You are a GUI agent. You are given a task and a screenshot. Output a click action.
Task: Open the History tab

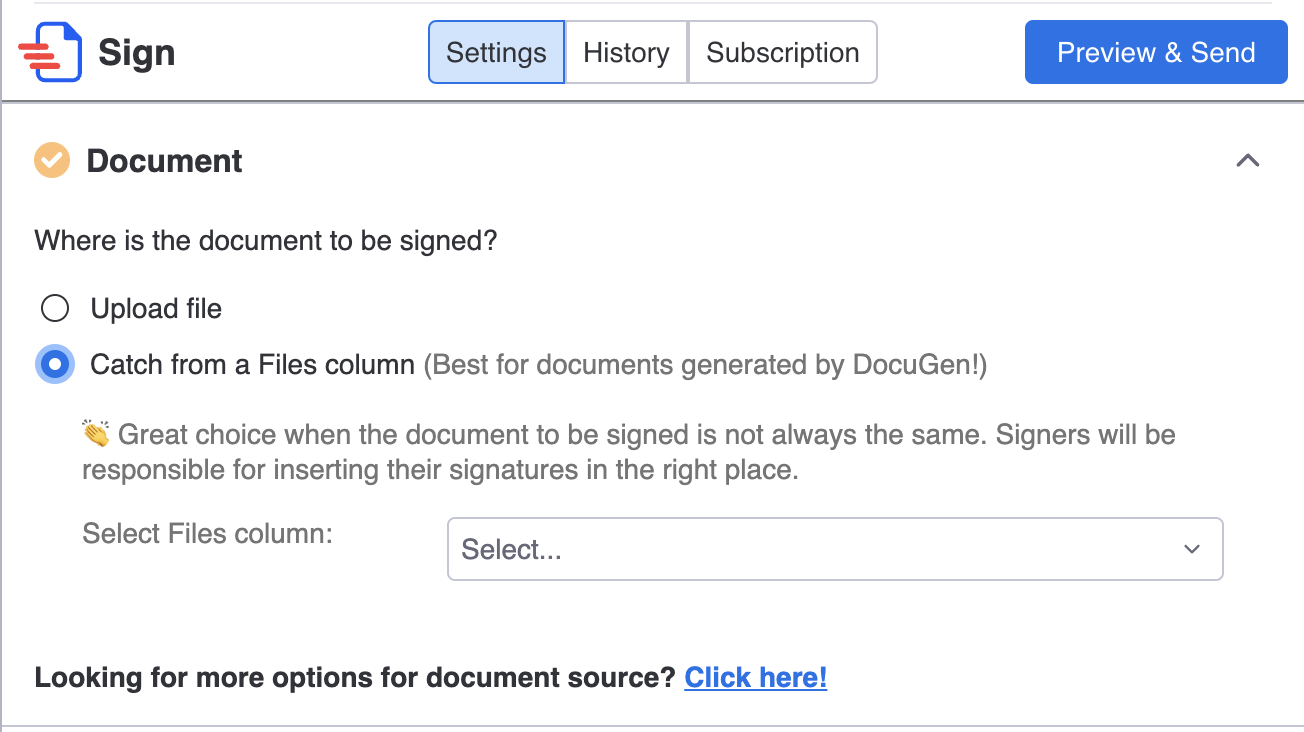626,52
